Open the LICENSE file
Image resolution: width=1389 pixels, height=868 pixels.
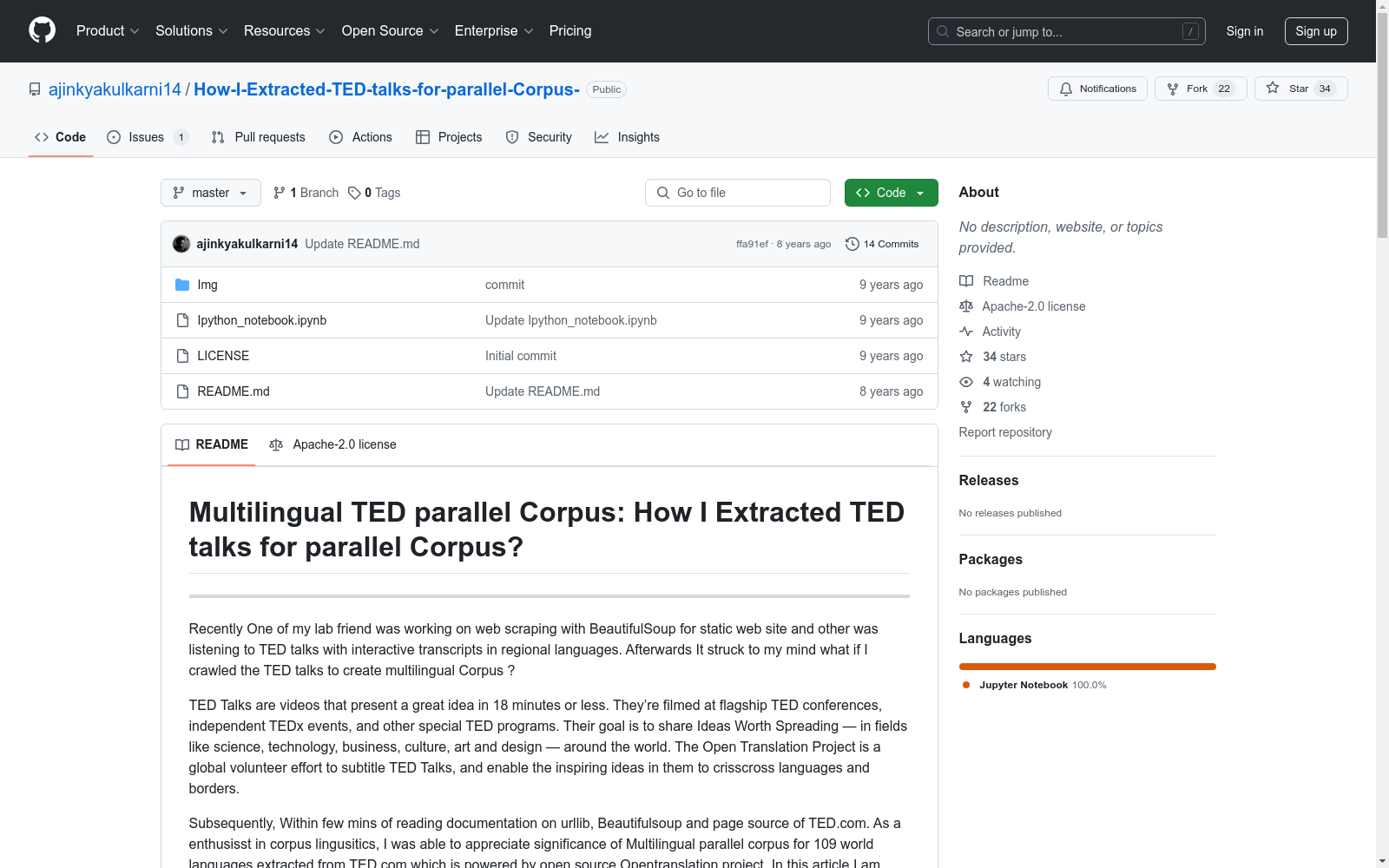pyautogui.click(x=223, y=356)
